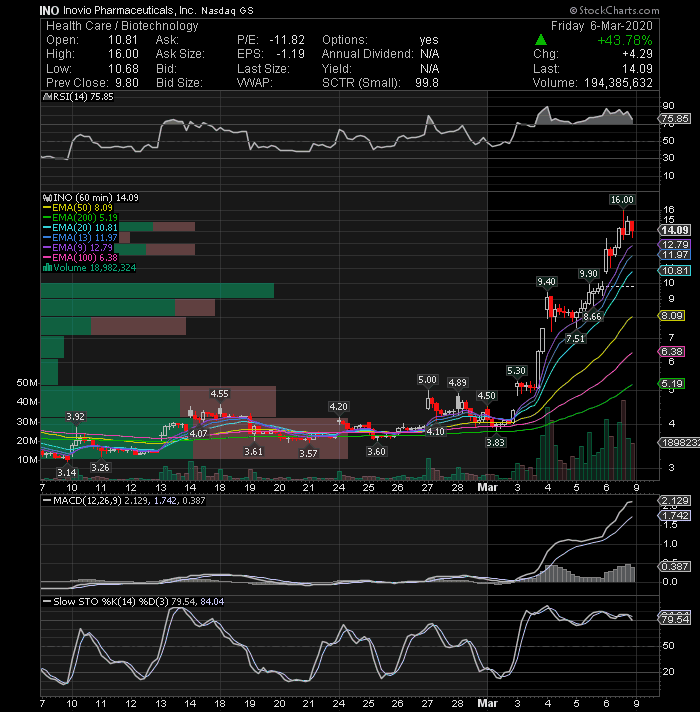Click the pink 6.38 tag on the right axis
Viewport: 700px width, 712px height.
(x=671, y=351)
